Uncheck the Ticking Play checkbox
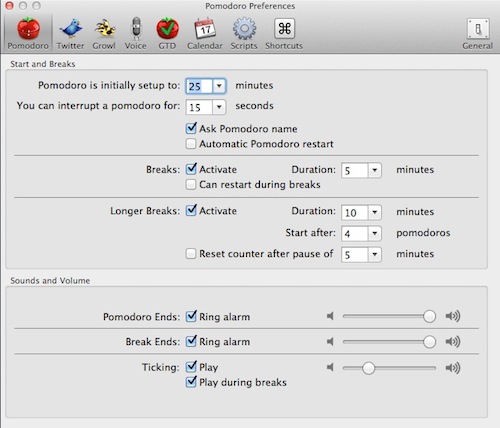The height and width of the screenshot is (428, 500). pyautogui.click(x=191, y=367)
